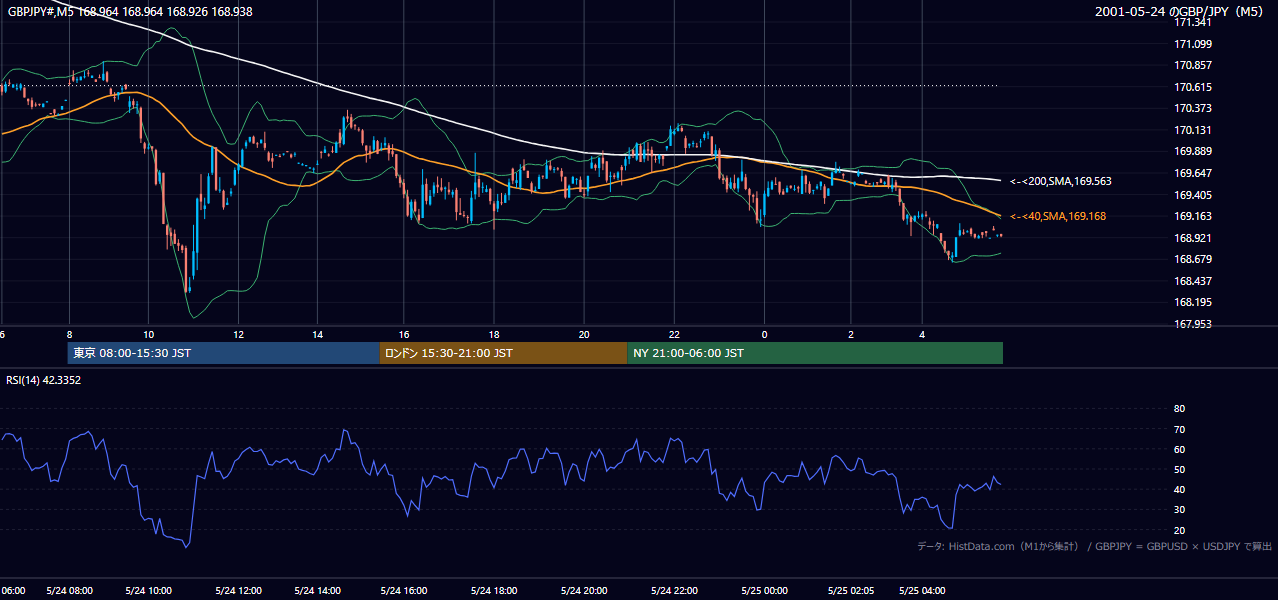Click price axis label 167.953
This screenshot has height=600, width=1278.
click(1193, 324)
